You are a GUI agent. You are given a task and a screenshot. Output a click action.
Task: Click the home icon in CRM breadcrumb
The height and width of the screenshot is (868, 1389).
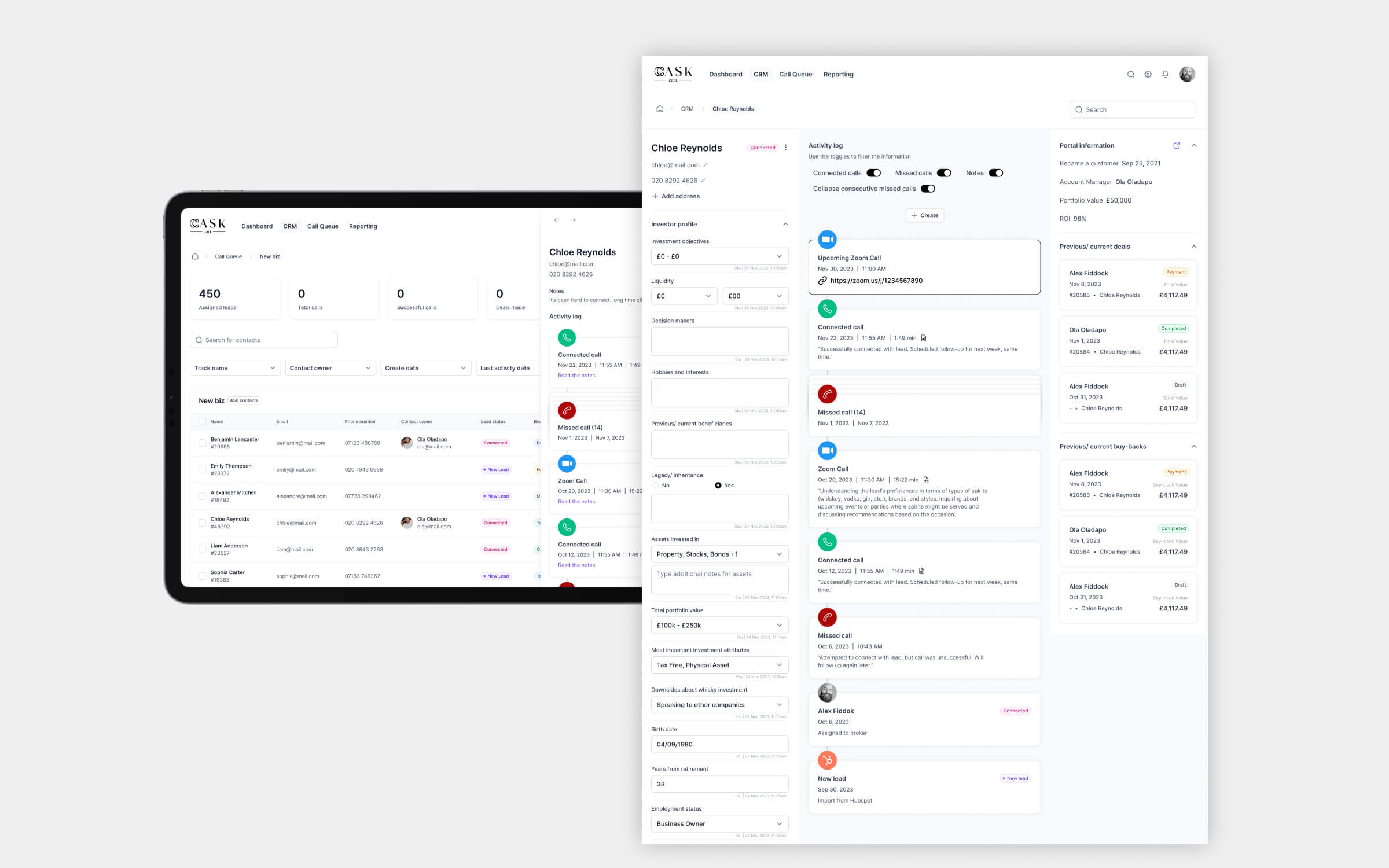(x=660, y=109)
